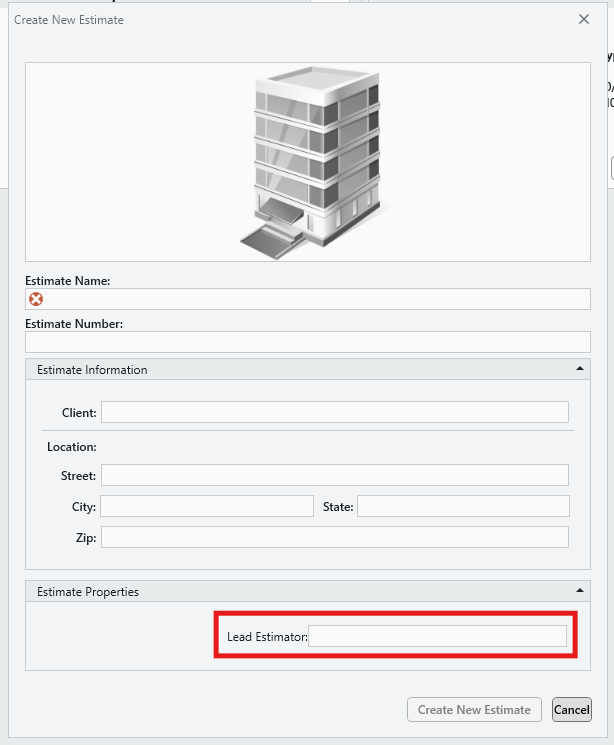614x745 pixels.
Task: Close the Create New Estimate dialog
Action: pos(584,19)
